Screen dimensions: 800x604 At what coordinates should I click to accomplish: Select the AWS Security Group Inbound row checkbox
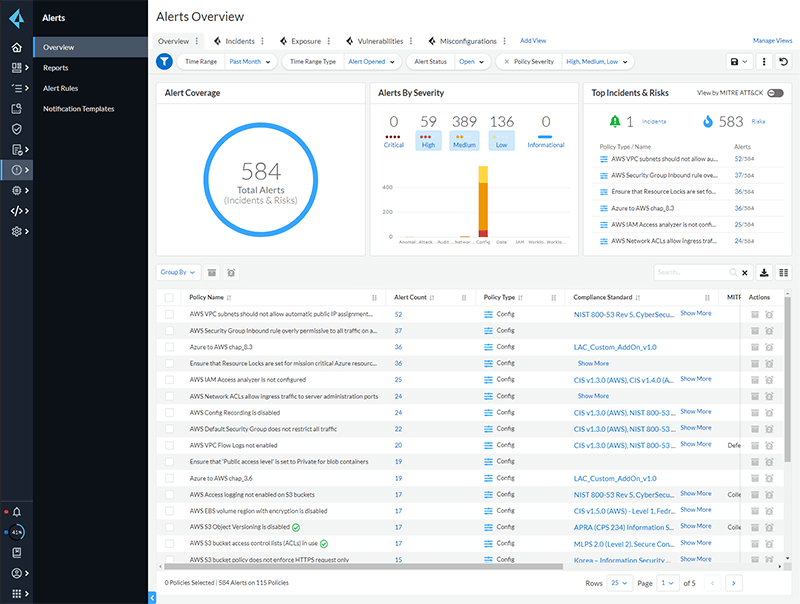(169, 331)
